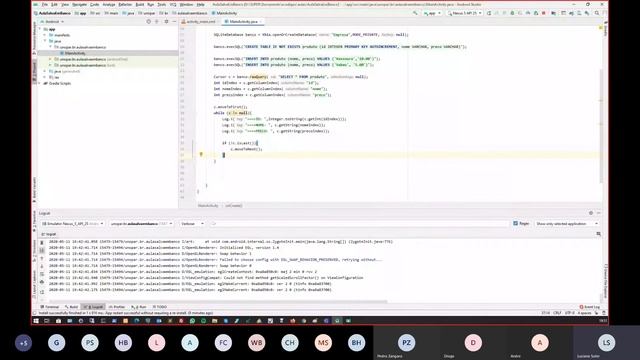Select the MainActivity.java editor tab

[x=243, y=21]
